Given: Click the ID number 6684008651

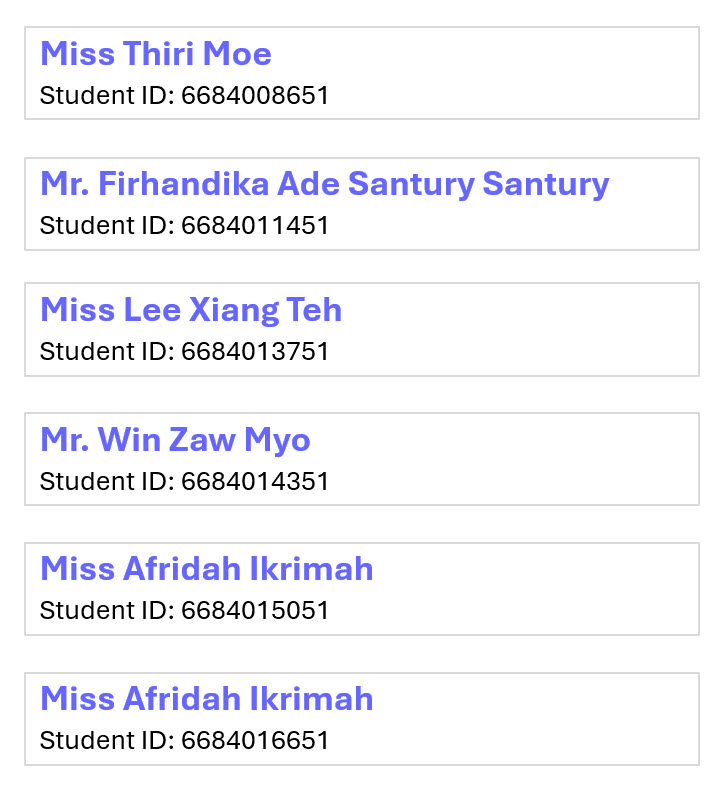Looking at the screenshot, I should 255,96.
